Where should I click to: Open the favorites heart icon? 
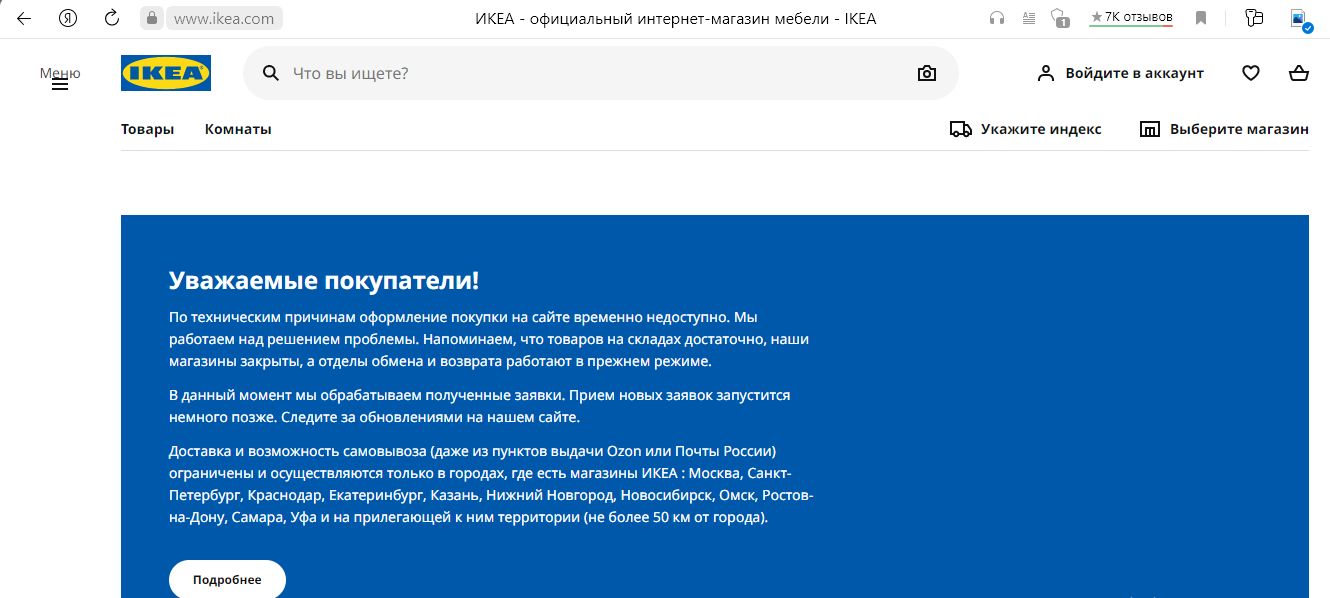[x=1250, y=73]
